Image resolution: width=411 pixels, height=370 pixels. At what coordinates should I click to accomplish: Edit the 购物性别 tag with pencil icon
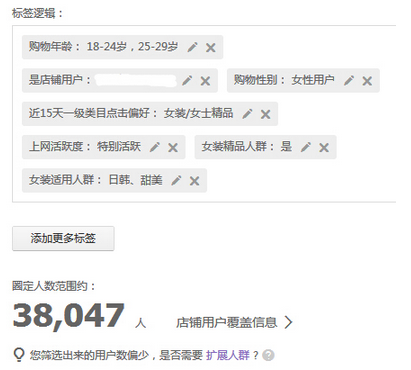coord(349,80)
